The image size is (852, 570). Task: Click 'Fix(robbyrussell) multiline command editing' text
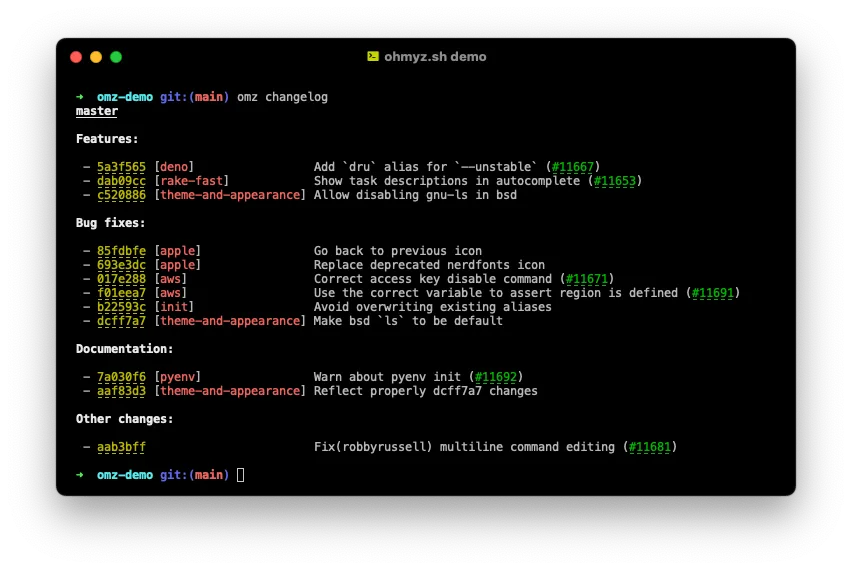(464, 447)
